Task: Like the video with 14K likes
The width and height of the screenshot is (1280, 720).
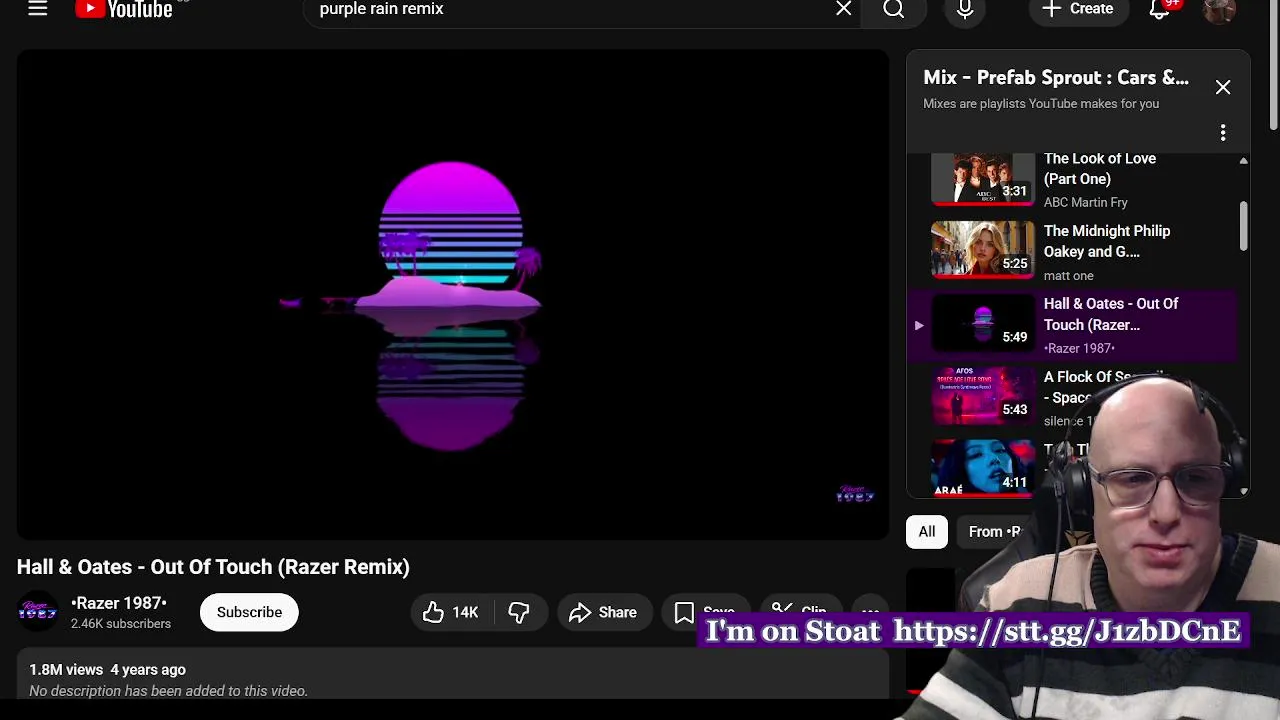Action: (x=450, y=612)
